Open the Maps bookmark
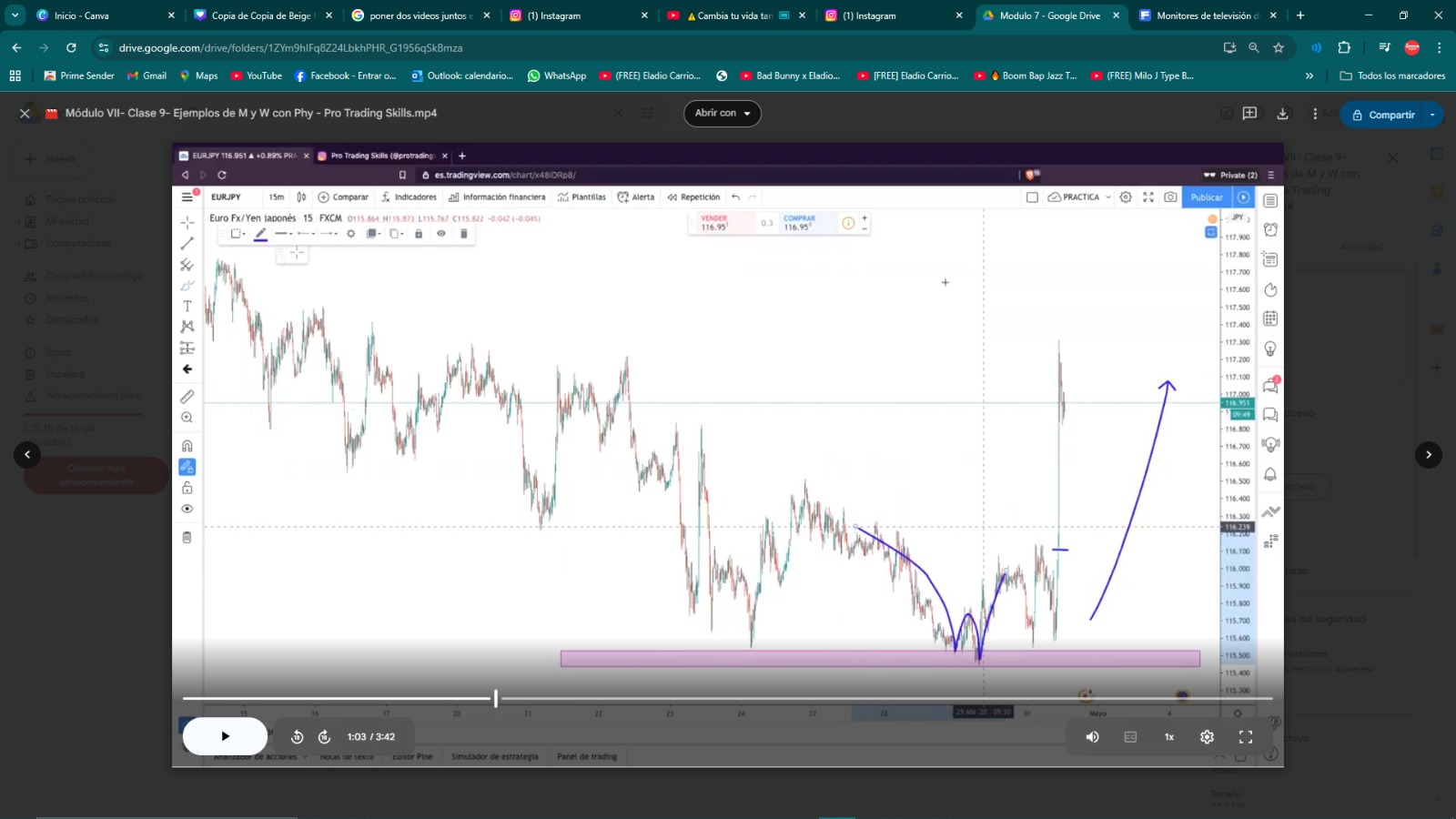Viewport: 1456px width, 819px height. point(198,76)
